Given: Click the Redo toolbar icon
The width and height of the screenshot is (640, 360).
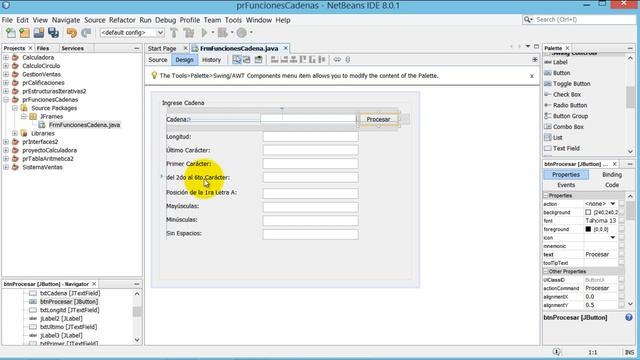Looking at the screenshot, I should (86, 33).
